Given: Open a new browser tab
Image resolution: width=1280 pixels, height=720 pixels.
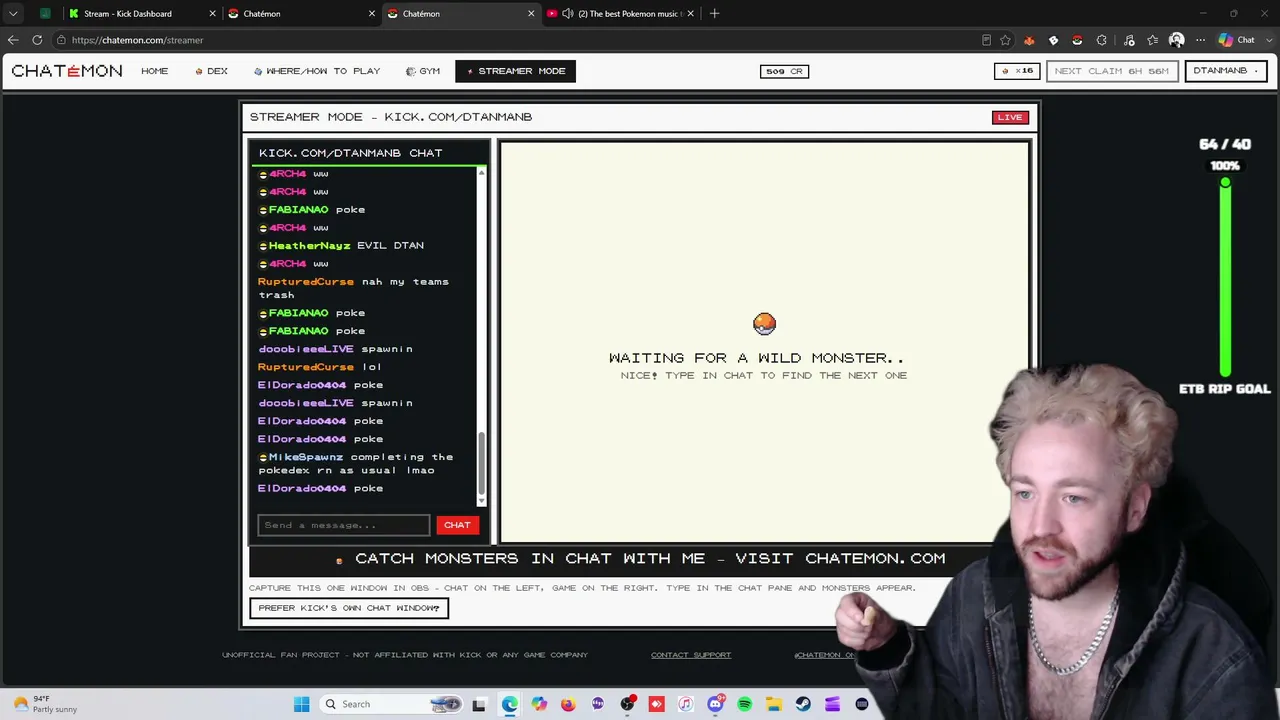Looking at the screenshot, I should tap(714, 14).
